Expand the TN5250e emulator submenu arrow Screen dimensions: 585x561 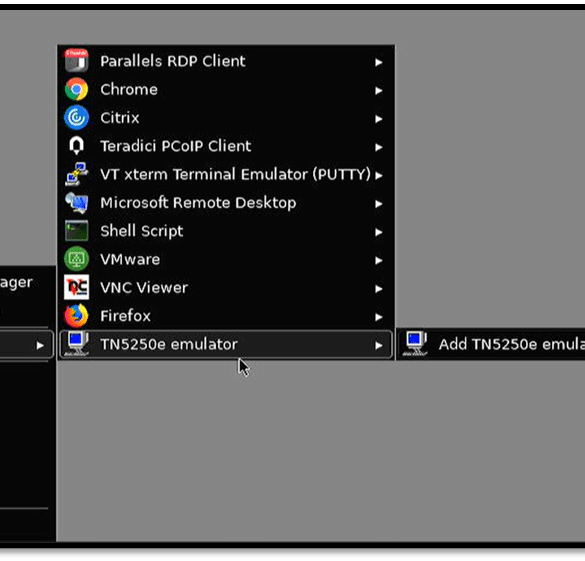tap(379, 345)
